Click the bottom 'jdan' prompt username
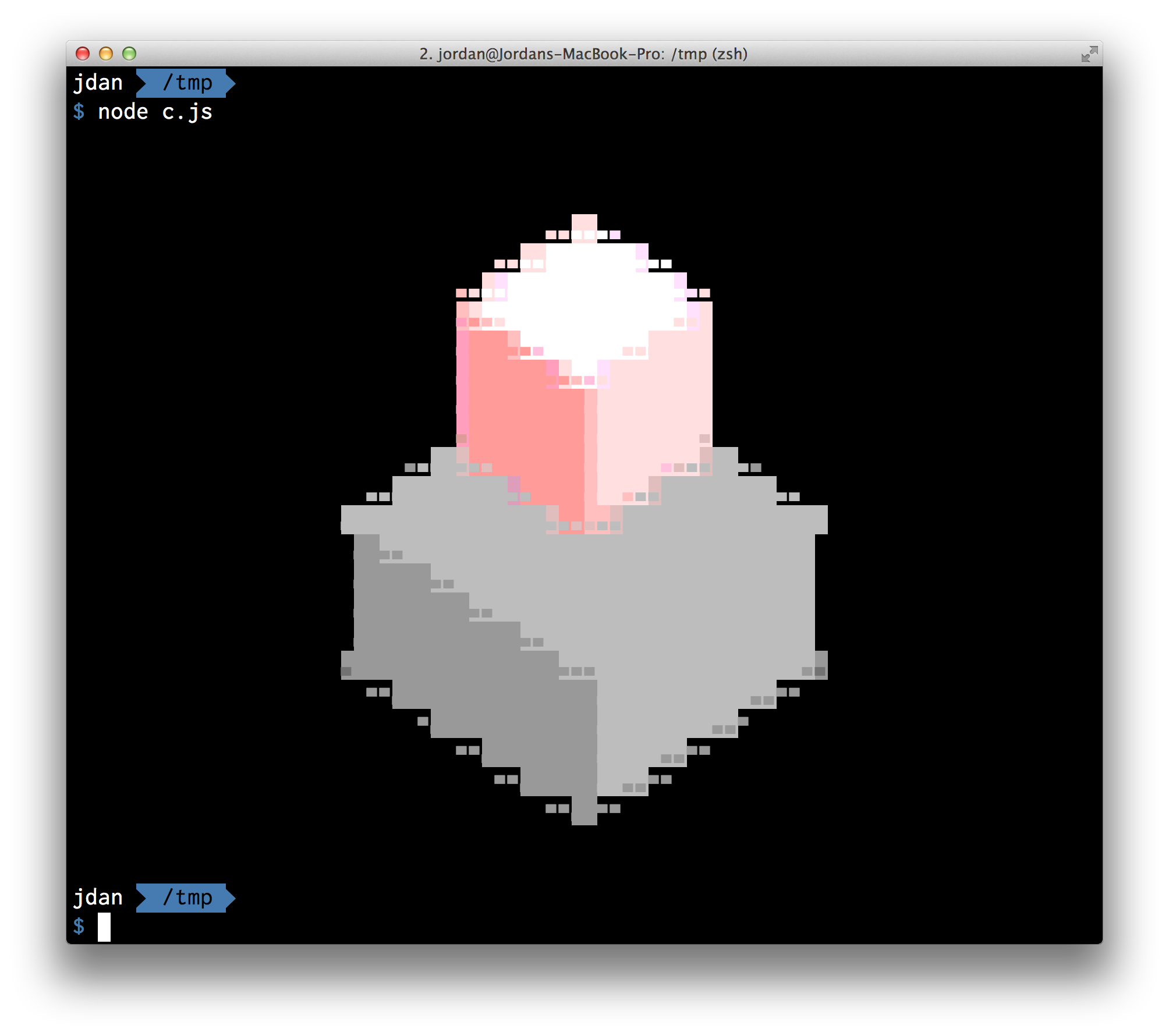Viewport: 1169px width, 1036px height. (x=98, y=898)
